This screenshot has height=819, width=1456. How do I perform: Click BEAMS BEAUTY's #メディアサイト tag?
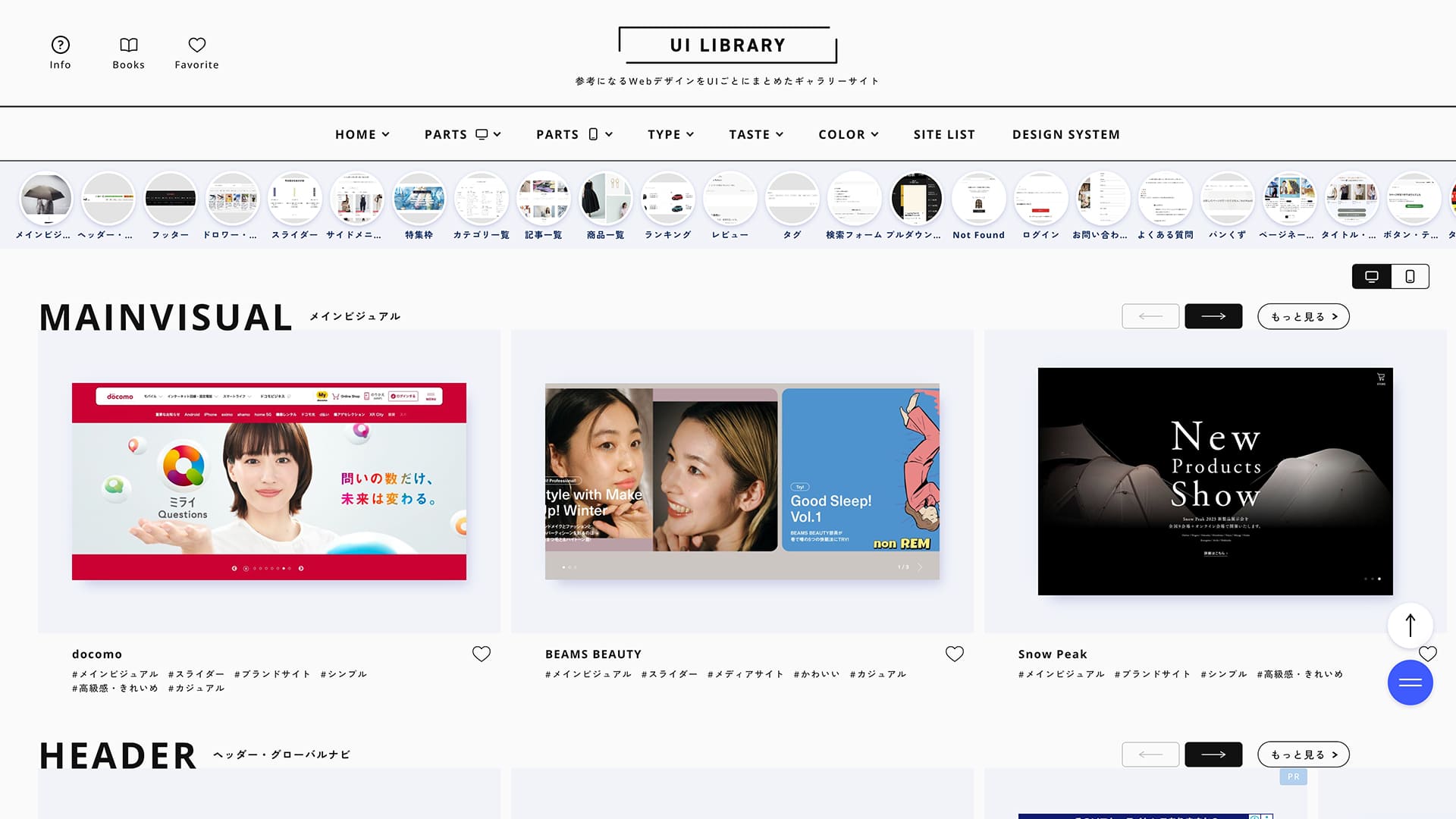tap(745, 674)
